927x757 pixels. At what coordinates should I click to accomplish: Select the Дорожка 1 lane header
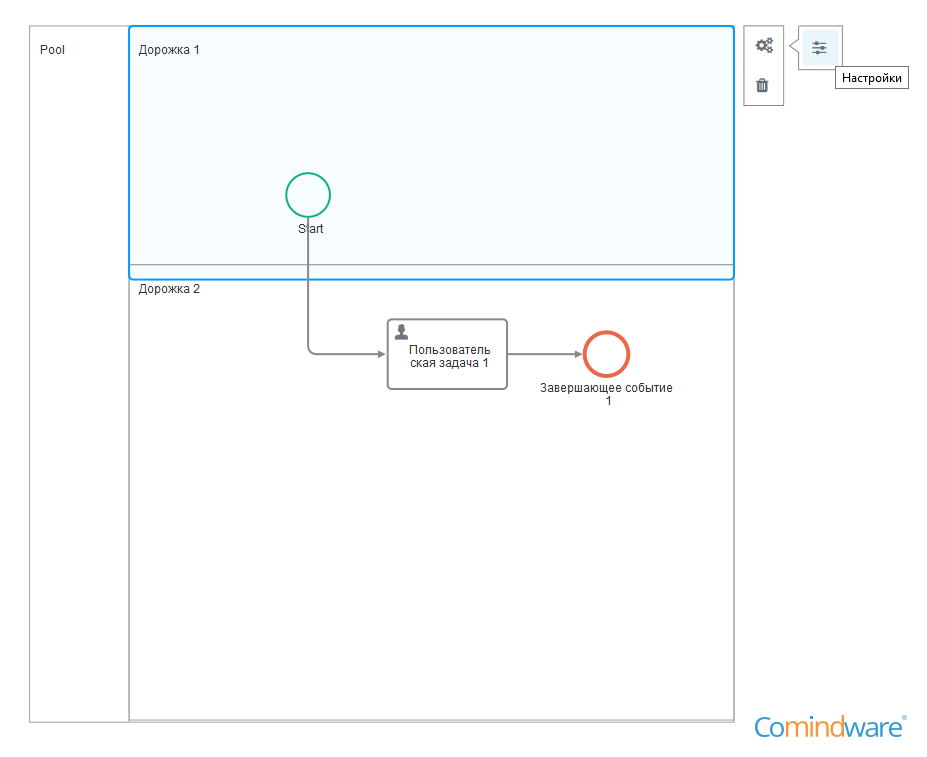(168, 48)
